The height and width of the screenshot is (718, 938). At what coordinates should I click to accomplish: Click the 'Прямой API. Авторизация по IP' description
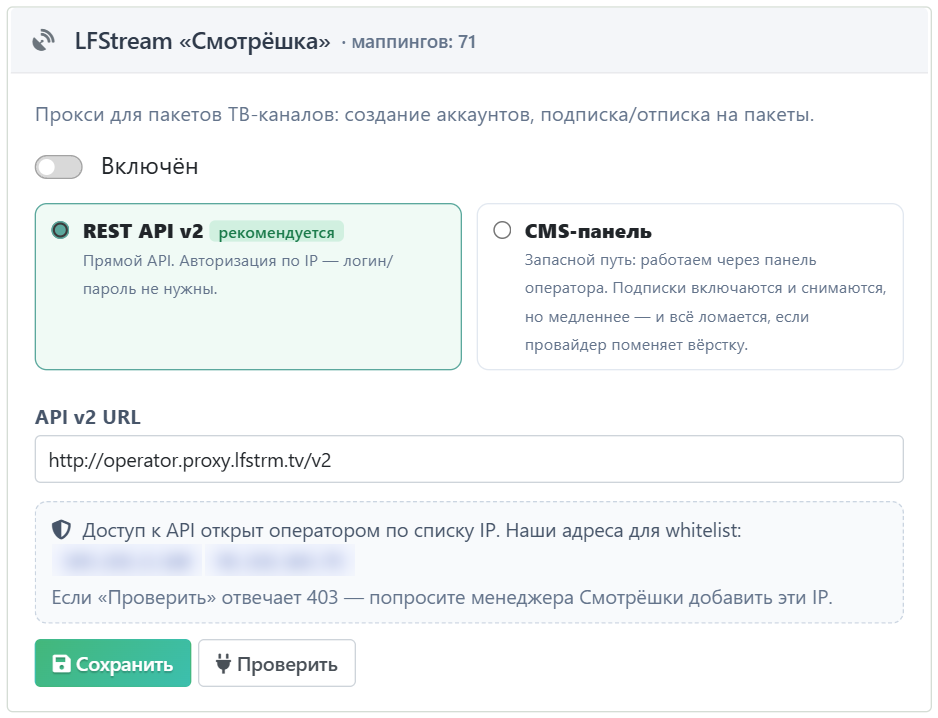coord(238,275)
